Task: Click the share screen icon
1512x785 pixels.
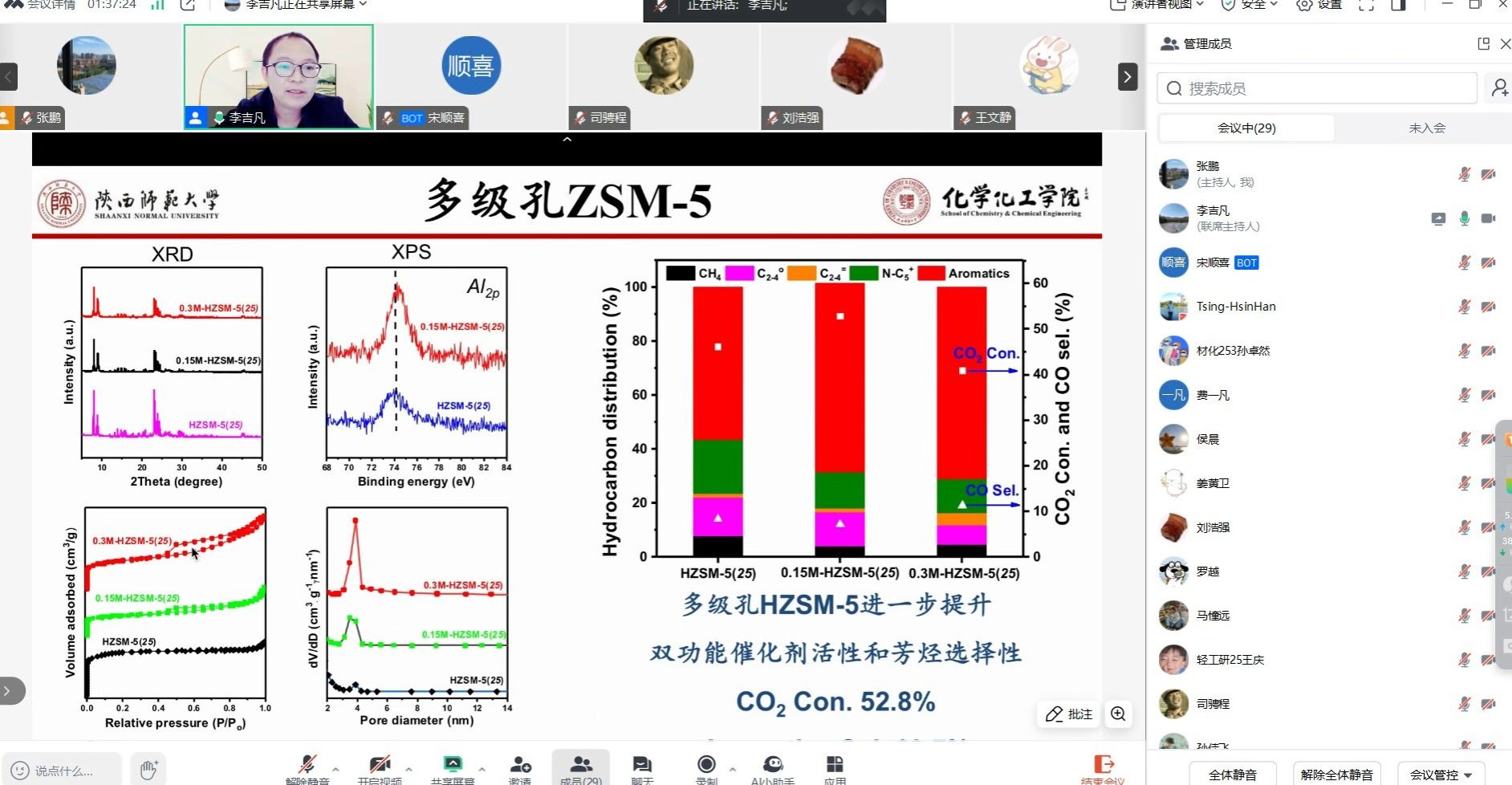Action: (453, 765)
